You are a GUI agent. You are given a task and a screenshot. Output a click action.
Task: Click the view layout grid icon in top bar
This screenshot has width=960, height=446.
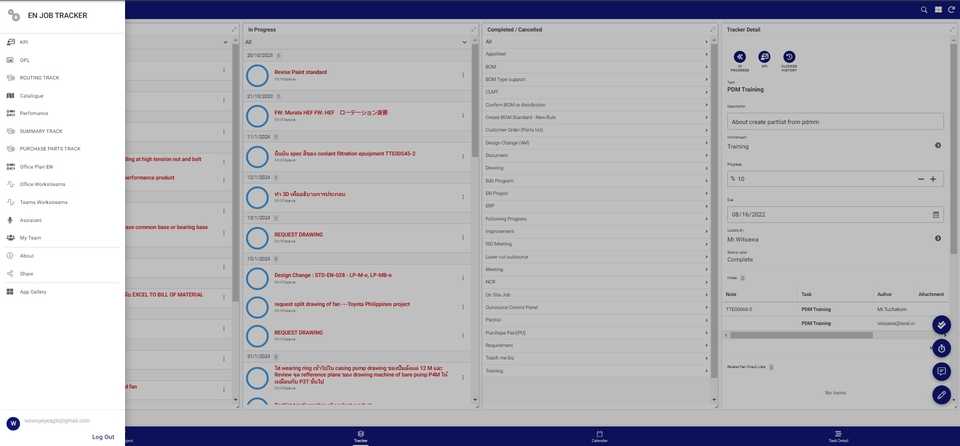point(938,10)
